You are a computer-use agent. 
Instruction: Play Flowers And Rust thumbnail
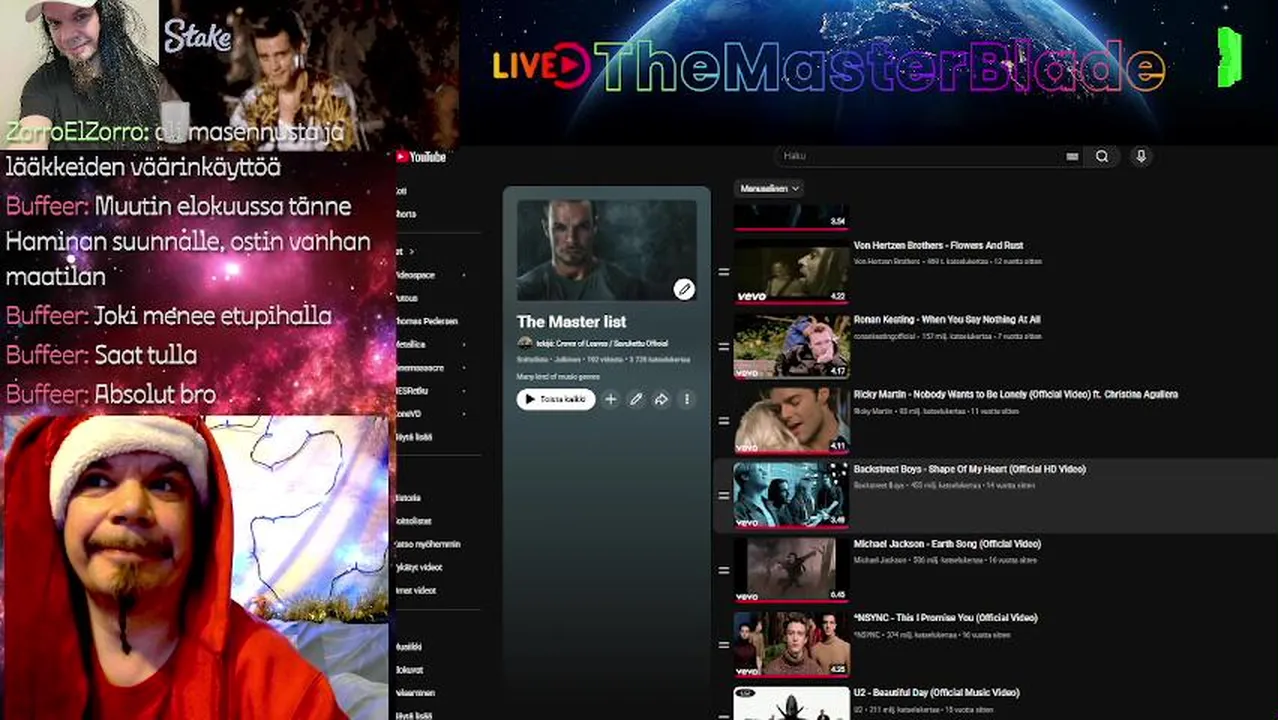pos(791,271)
